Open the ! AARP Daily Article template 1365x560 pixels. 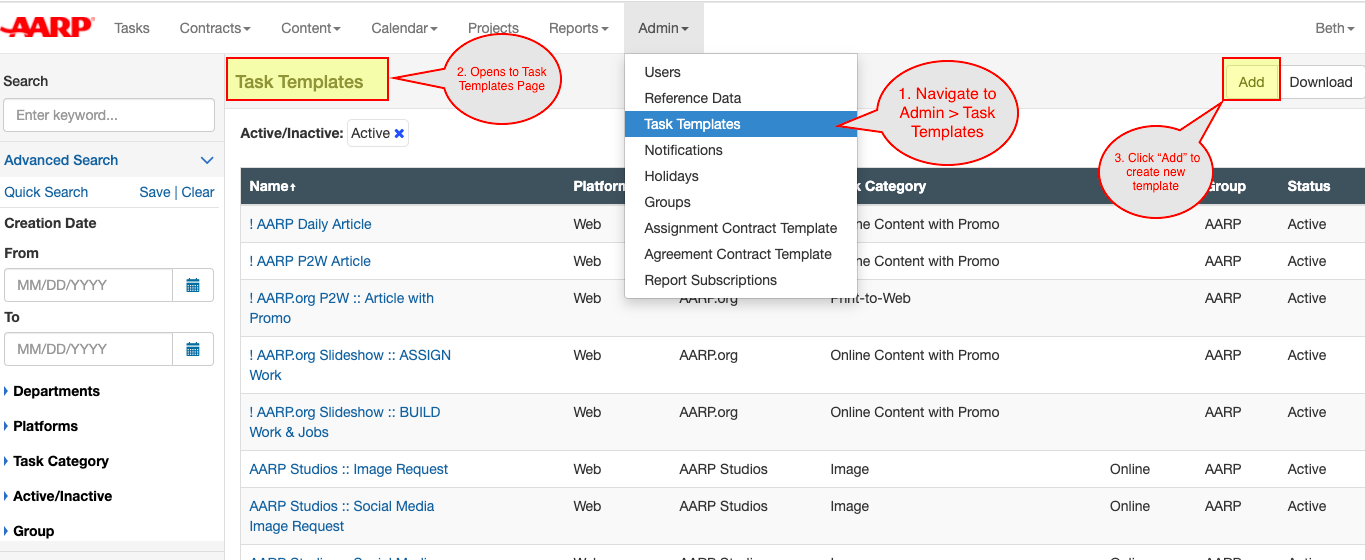[310, 224]
